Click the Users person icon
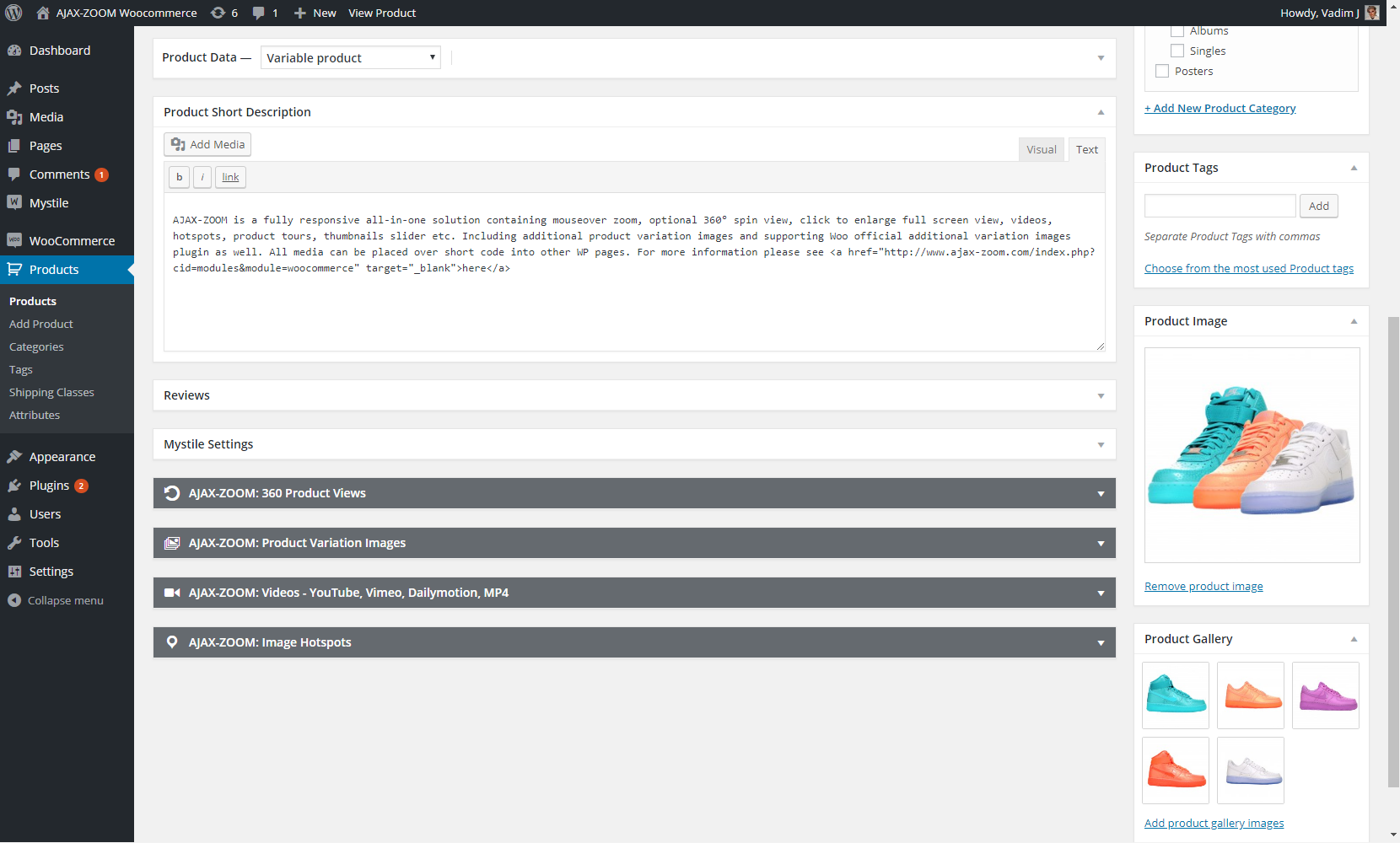Viewport: 1400px width, 843px height. (x=14, y=514)
